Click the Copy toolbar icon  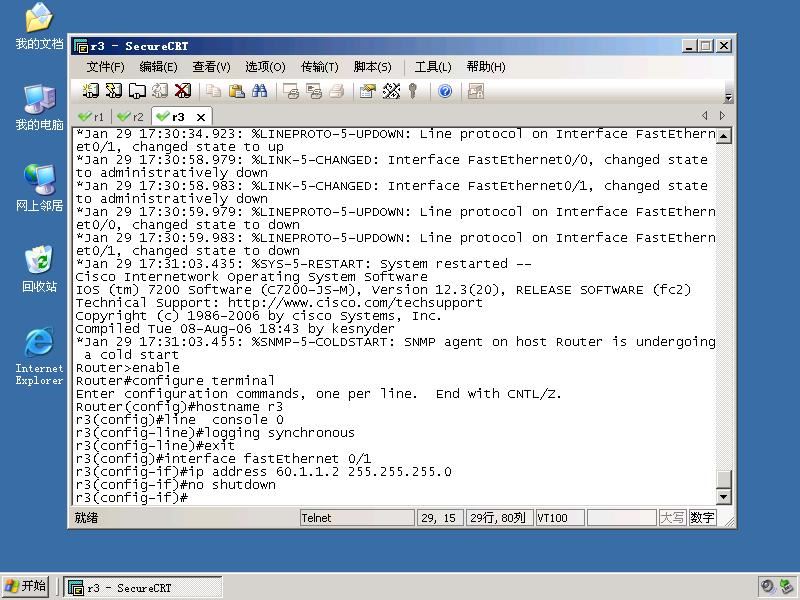tap(213, 91)
